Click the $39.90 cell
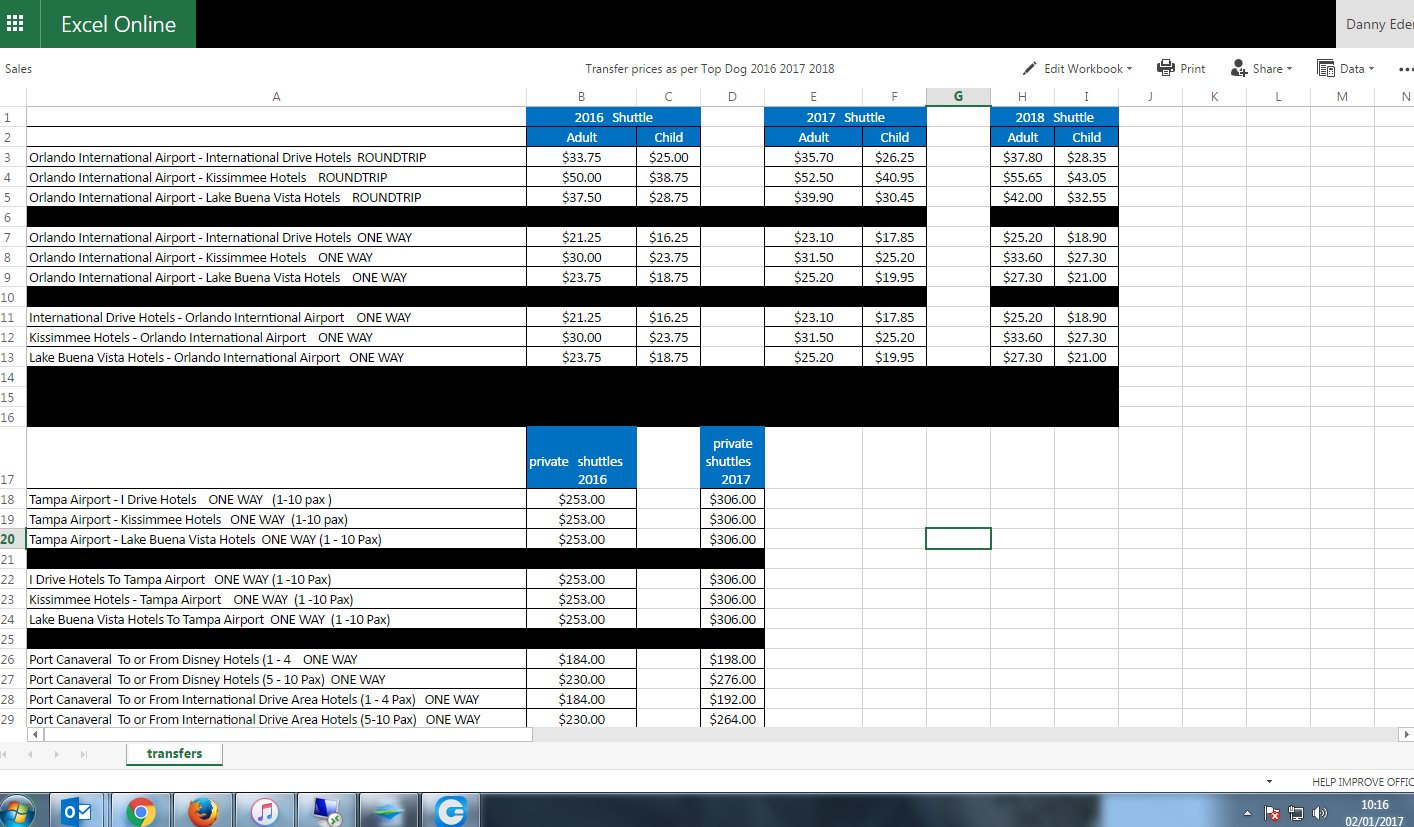 point(814,197)
